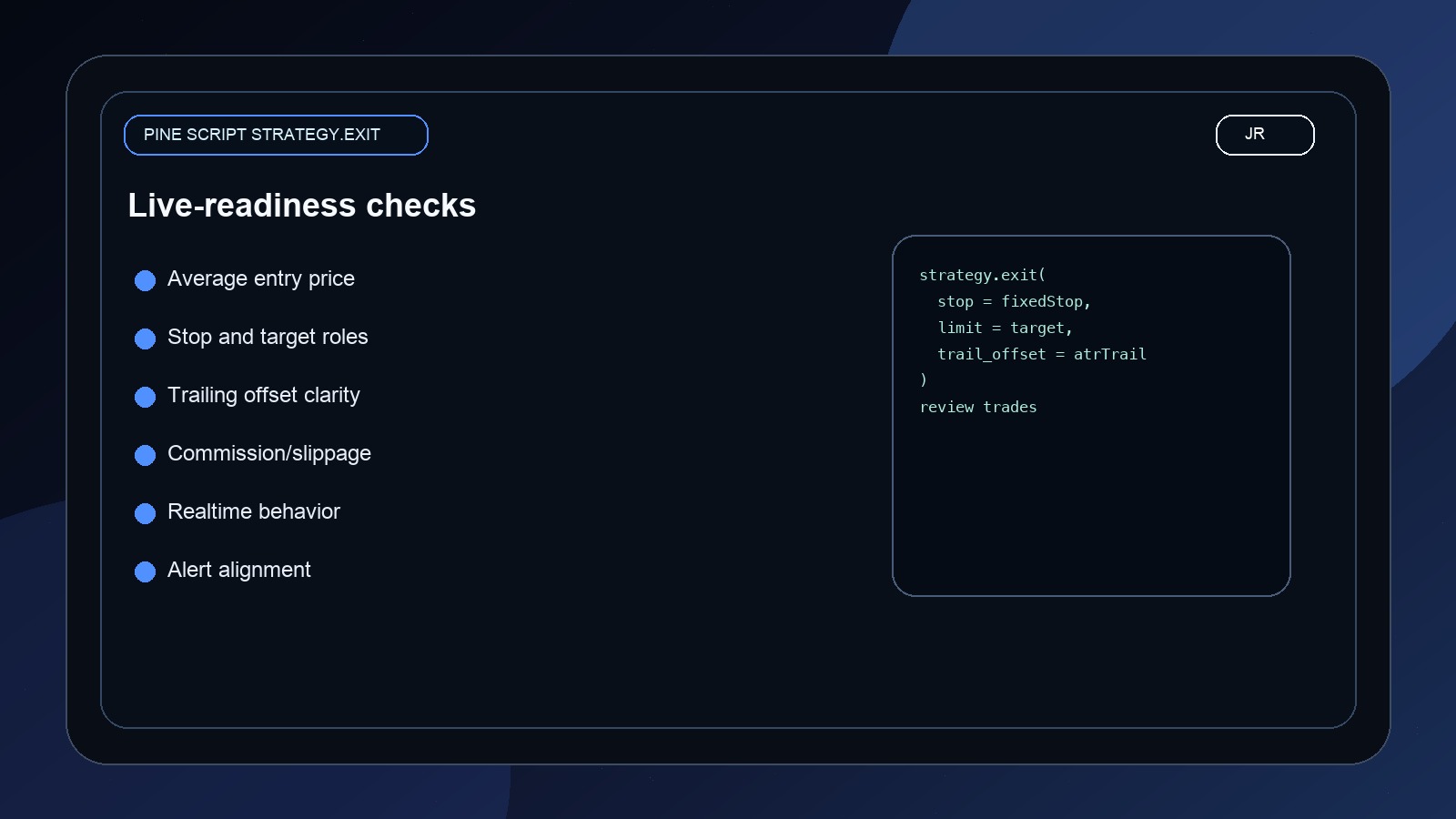The width and height of the screenshot is (1456, 819).
Task: Toggle the Alert alignment check off
Action: (x=238, y=571)
